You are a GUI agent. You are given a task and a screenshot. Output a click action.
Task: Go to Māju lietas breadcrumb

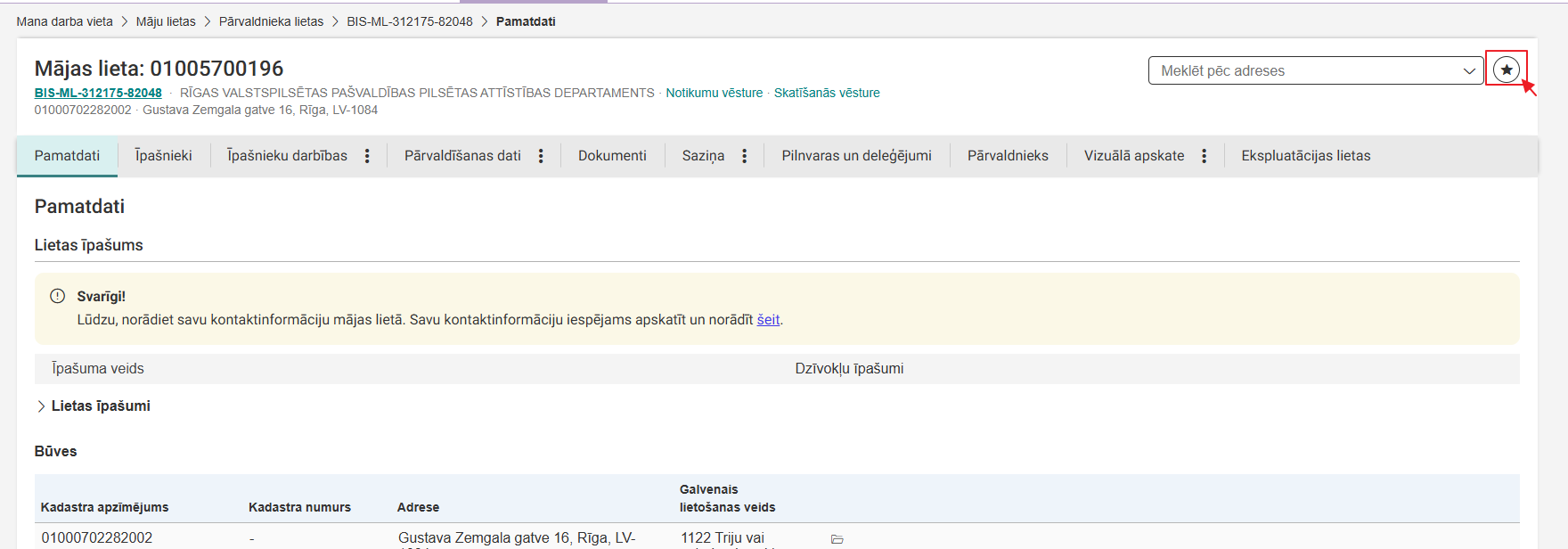click(166, 21)
